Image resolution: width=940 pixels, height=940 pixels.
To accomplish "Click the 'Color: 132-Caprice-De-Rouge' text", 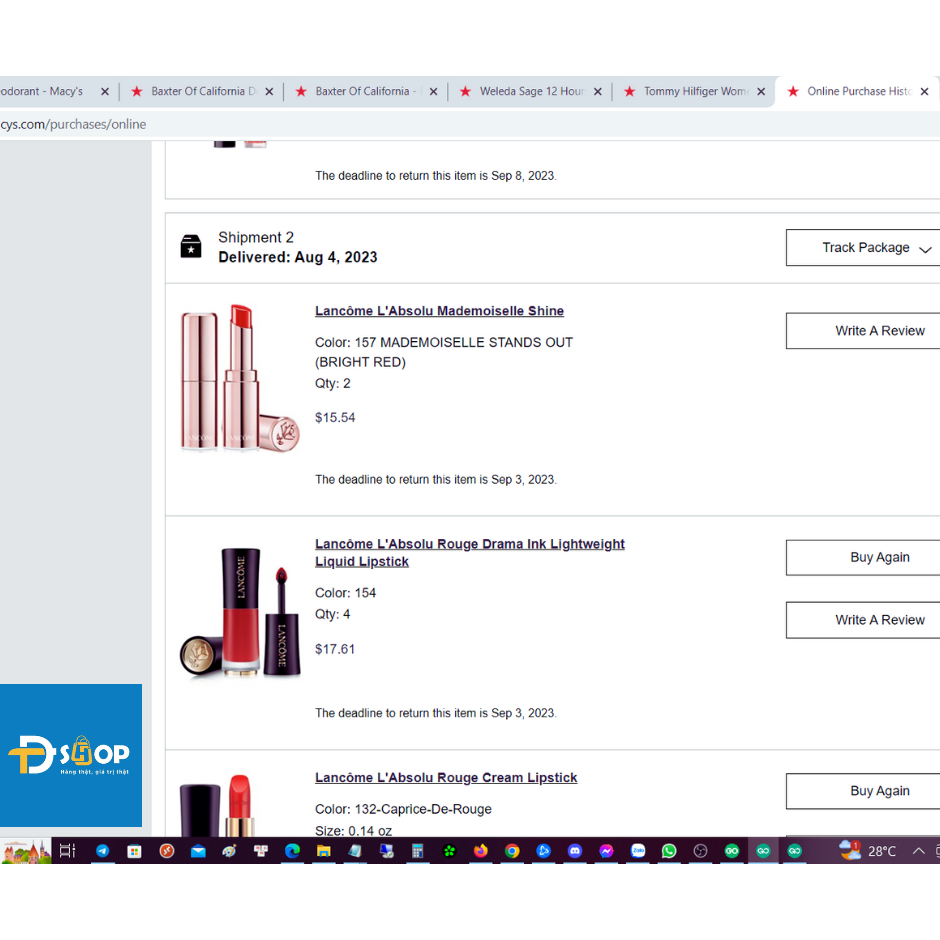I will point(403,809).
